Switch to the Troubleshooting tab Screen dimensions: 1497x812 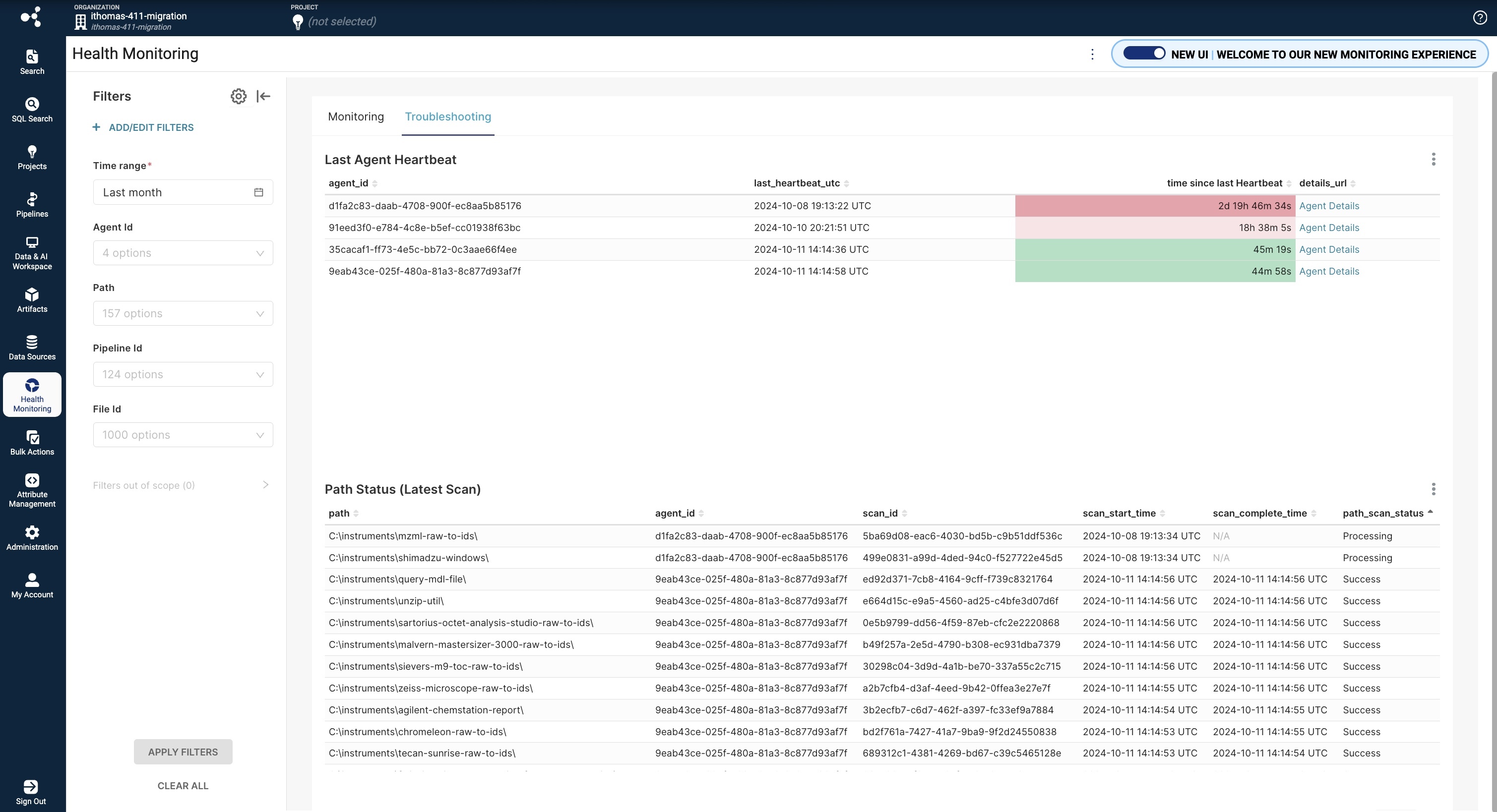[x=448, y=117]
